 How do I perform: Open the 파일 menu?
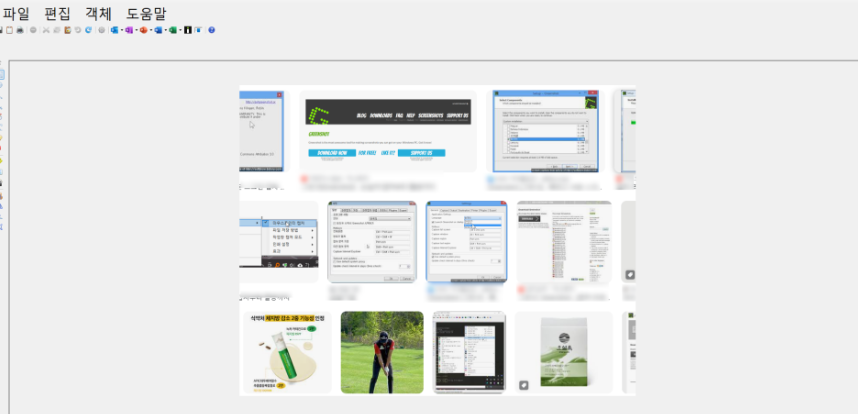click(x=15, y=14)
